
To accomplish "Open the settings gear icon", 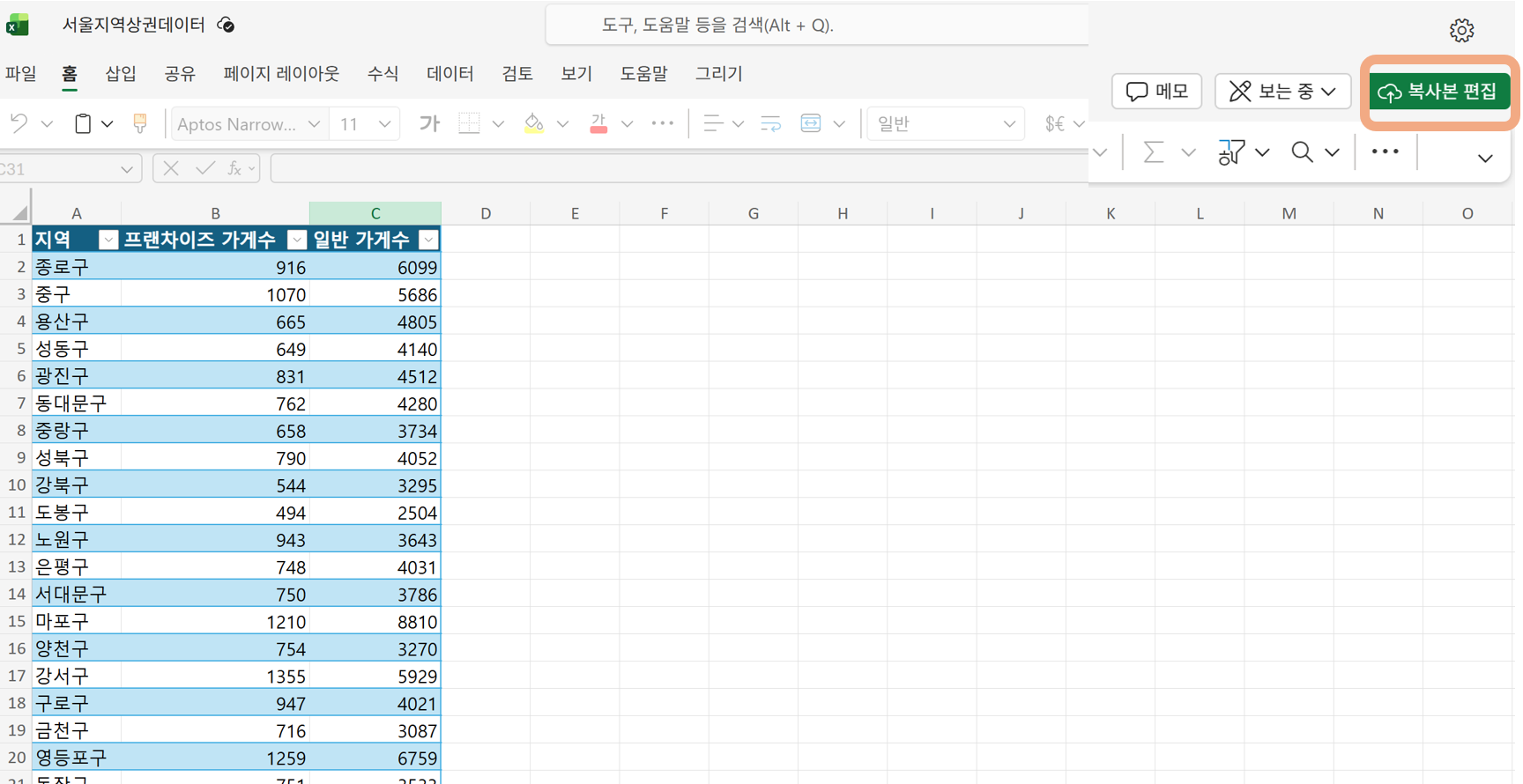I will [x=1461, y=31].
